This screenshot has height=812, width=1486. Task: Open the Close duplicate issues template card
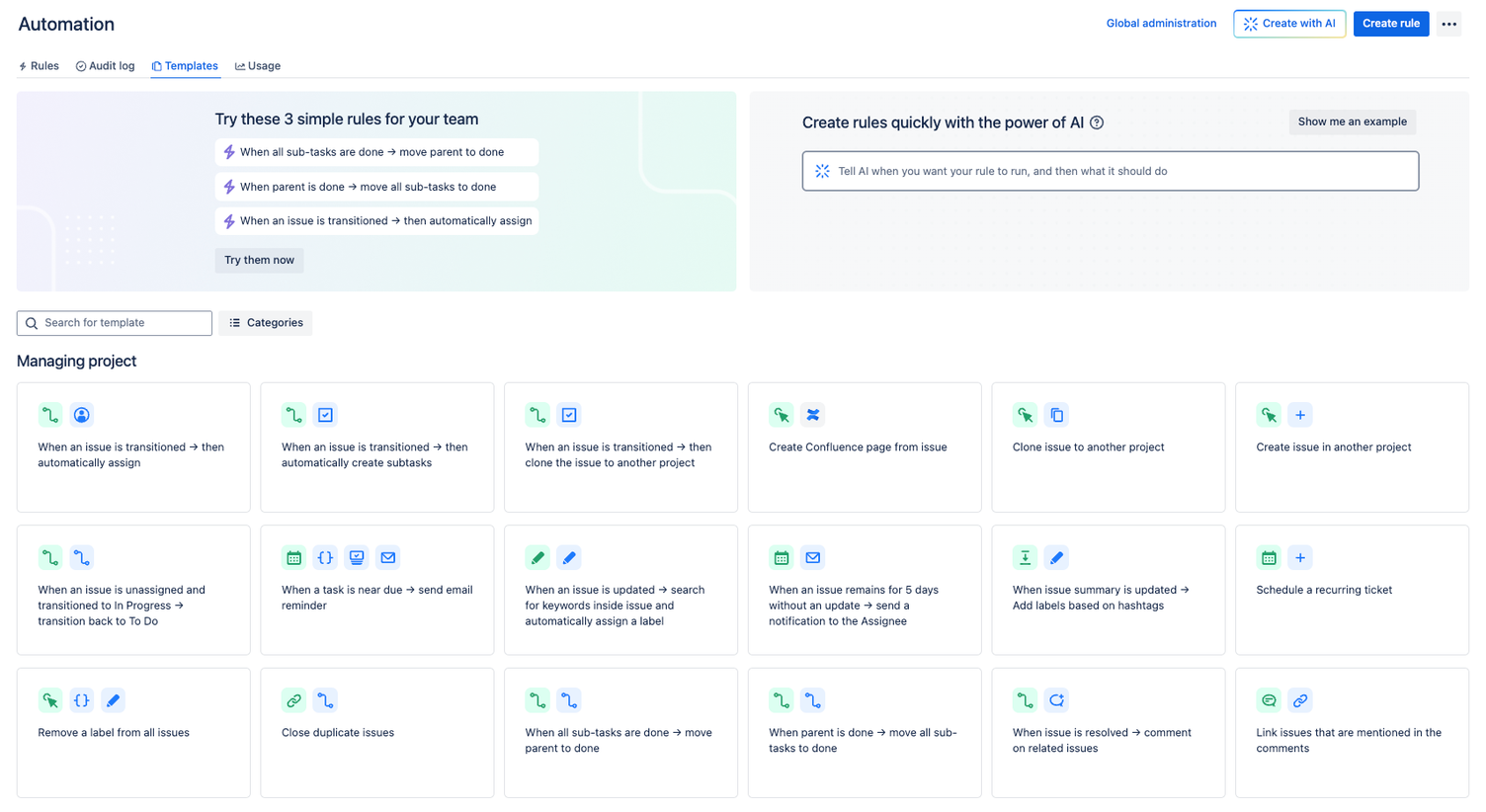pyautogui.click(x=377, y=733)
